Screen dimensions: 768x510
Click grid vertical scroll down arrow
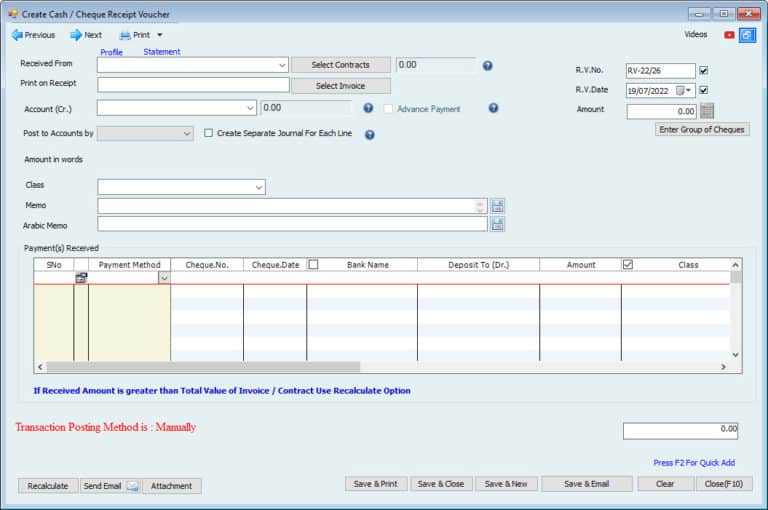(x=735, y=355)
